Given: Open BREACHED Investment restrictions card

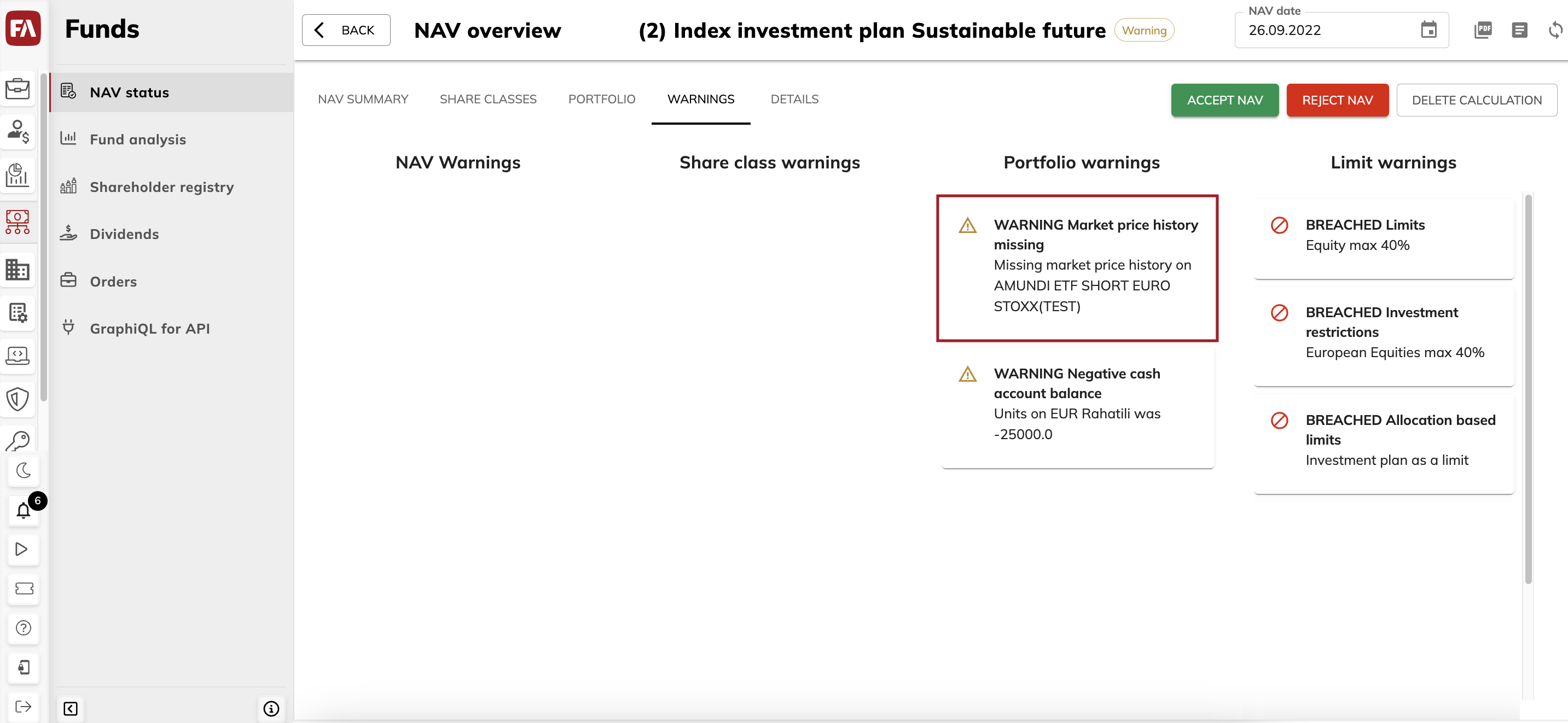Looking at the screenshot, I should (1384, 336).
